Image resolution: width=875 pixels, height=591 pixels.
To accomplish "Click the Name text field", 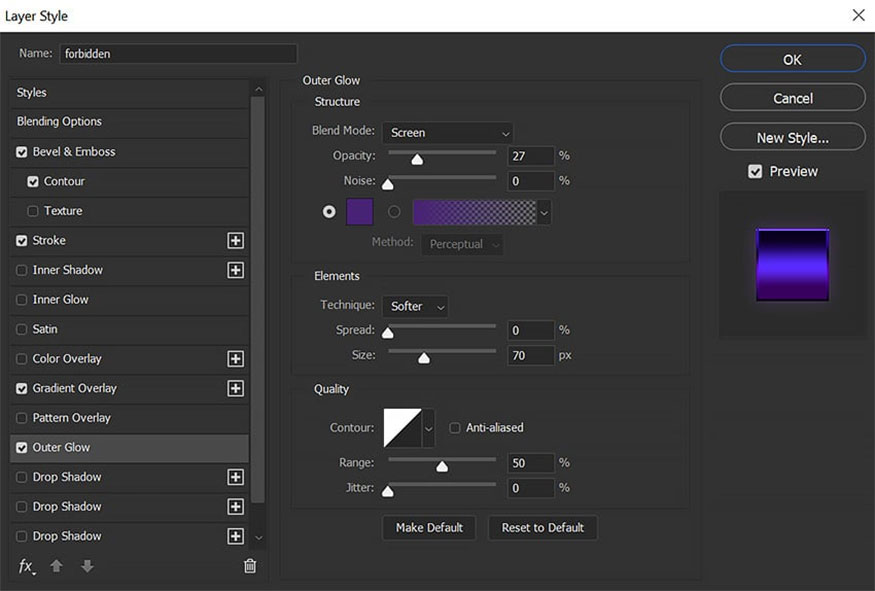I will click(178, 54).
